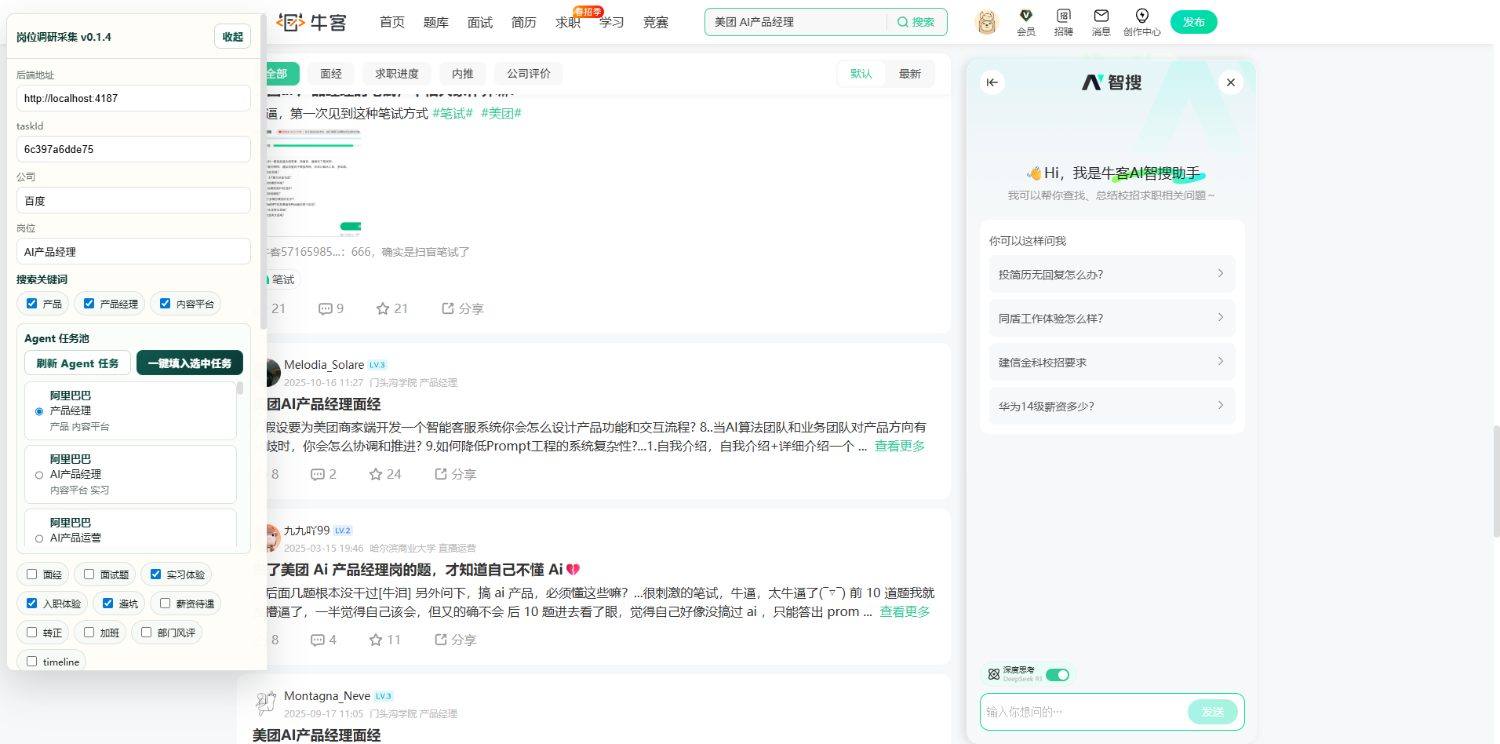Viewport: 1500px width, 744px height.
Task: Switch to the 内推 filter tab
Action: (463, 74)
